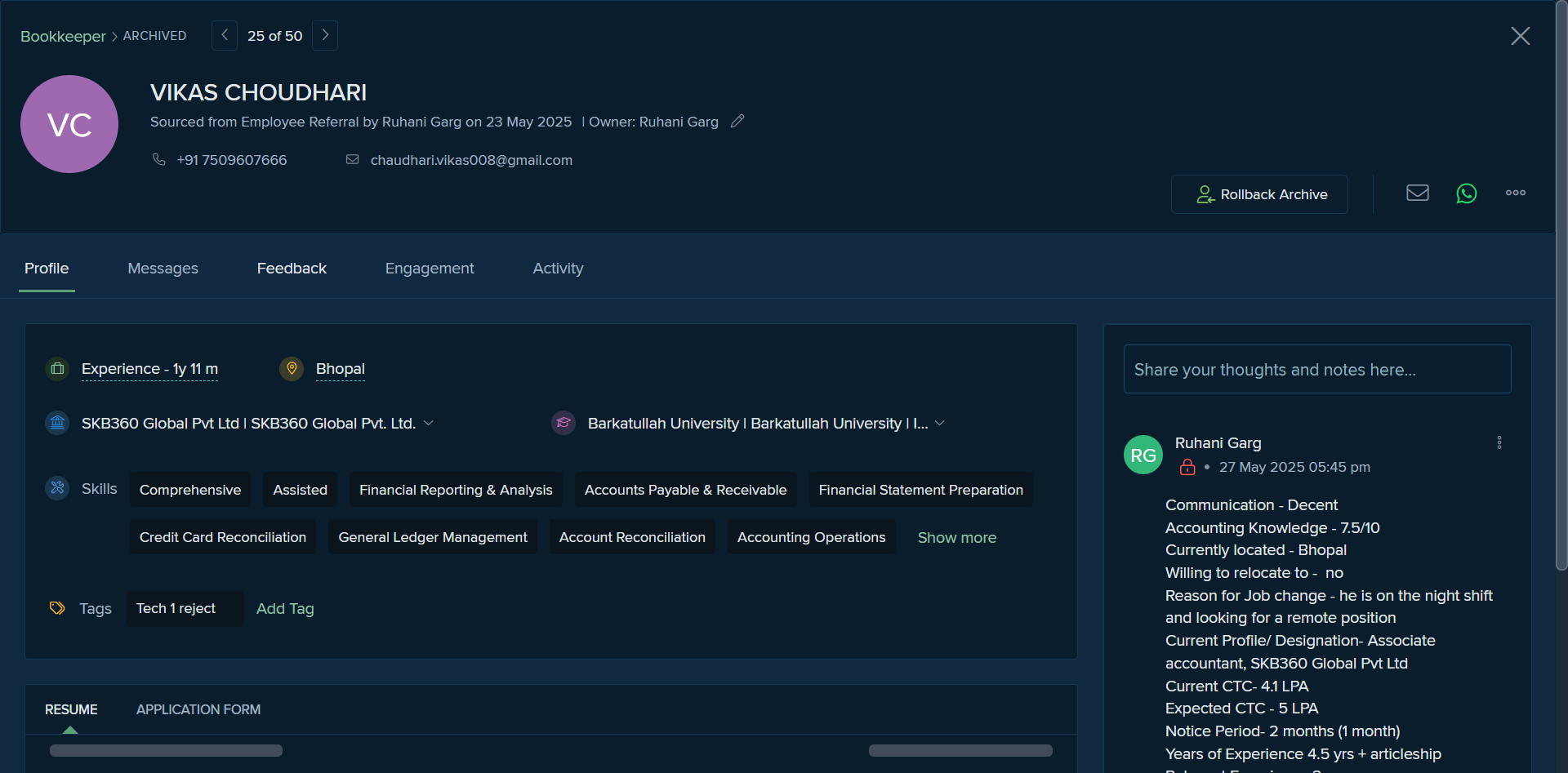
Task: Open more options three-dot menu
Action: coord(1516,193)
